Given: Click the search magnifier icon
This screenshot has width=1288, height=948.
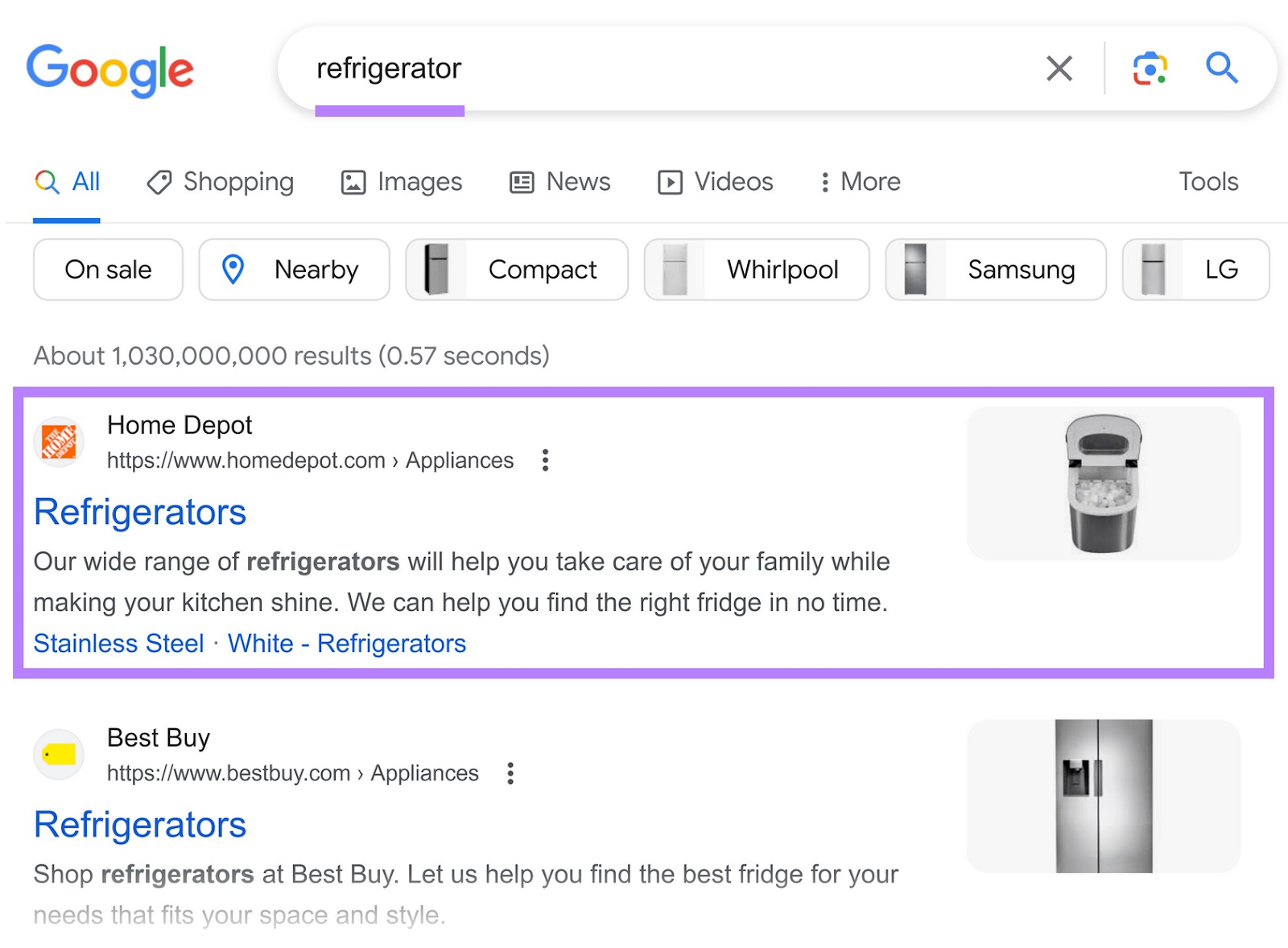Looking at the screenshot, I should 1222,69.
